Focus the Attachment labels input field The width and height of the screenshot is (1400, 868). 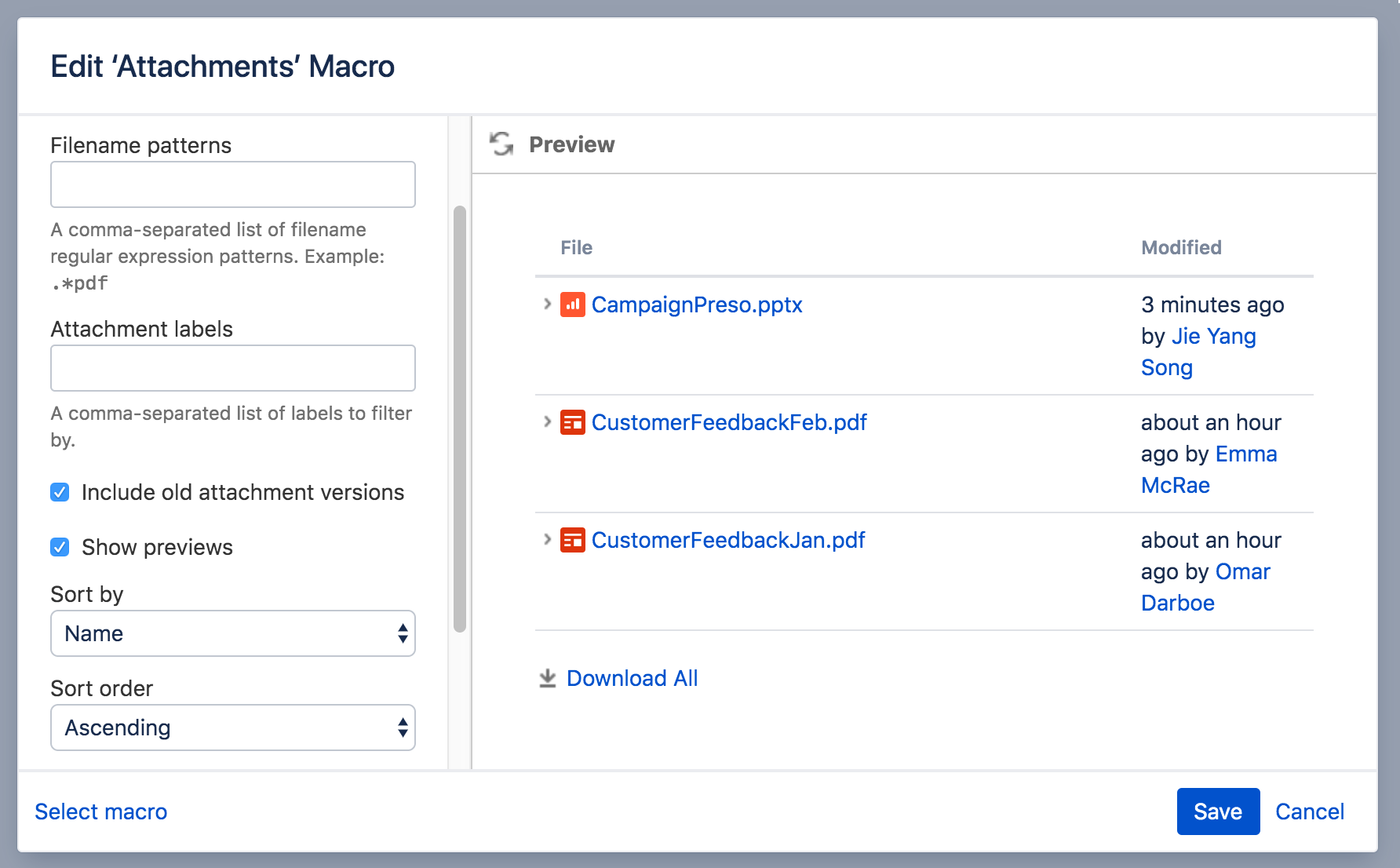click(233, 368)
